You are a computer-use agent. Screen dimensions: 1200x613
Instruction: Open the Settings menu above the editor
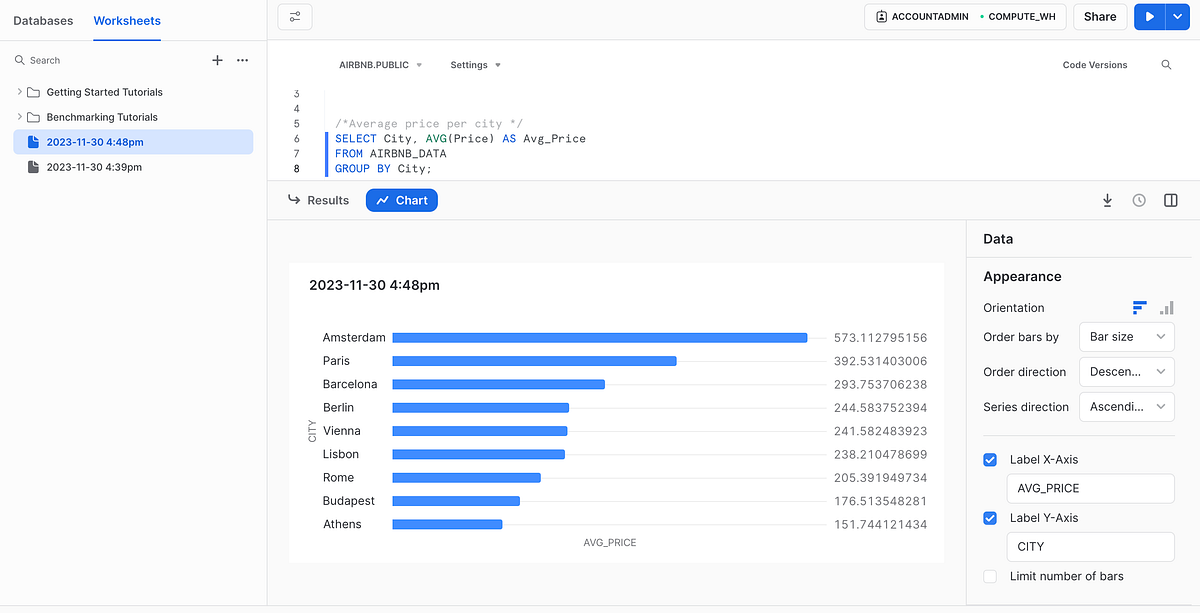[x=474, y=64]
